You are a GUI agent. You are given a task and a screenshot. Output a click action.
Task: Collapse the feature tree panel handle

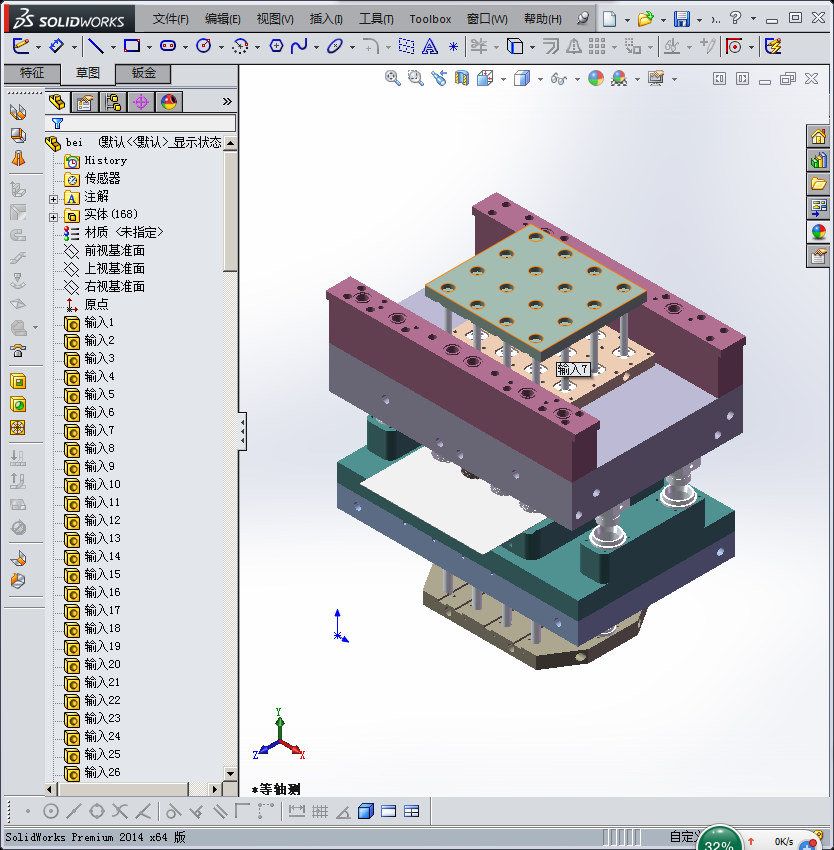point(242,431)
